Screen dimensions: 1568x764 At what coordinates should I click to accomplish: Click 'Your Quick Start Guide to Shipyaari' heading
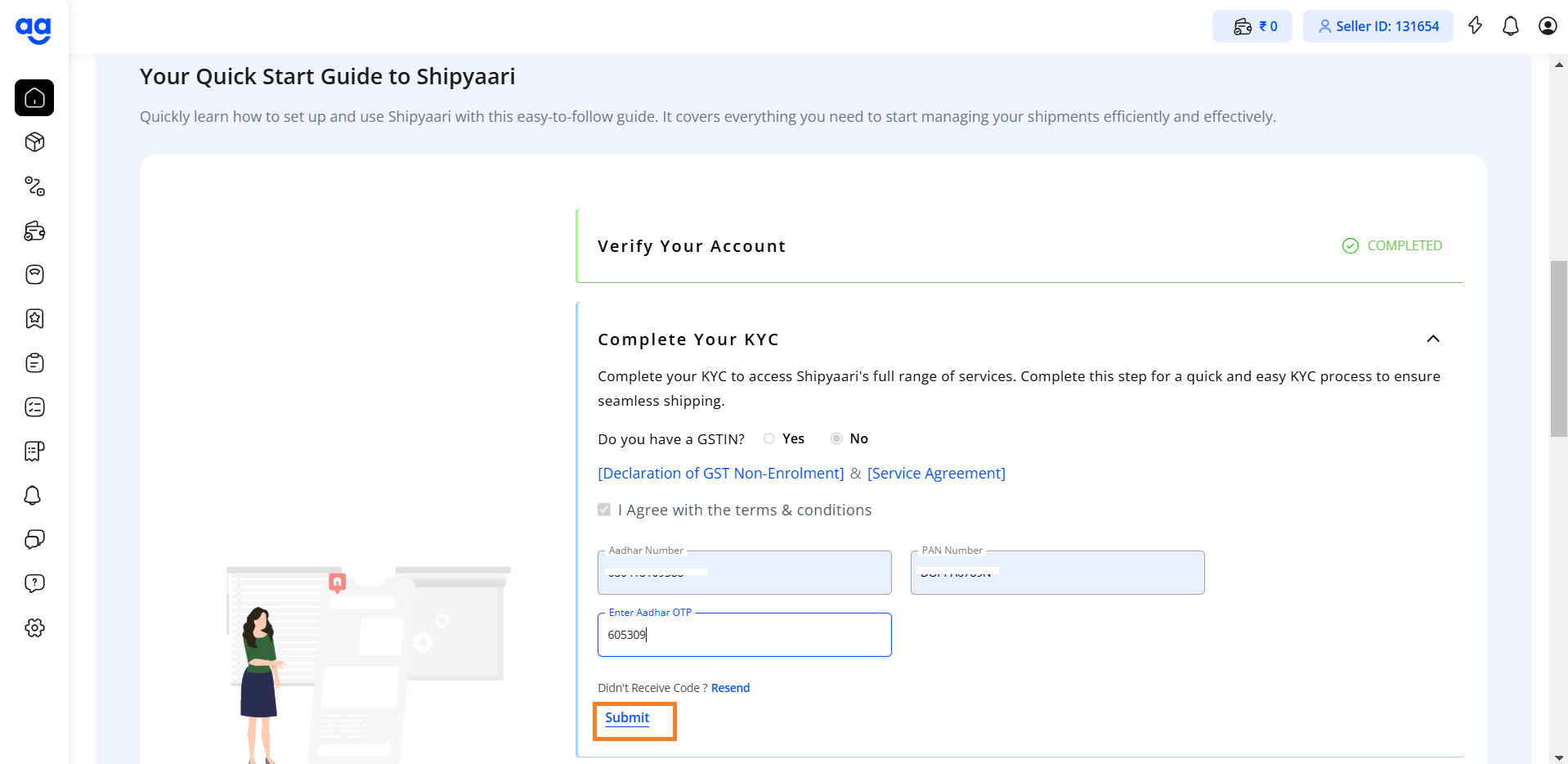[327, 76]
